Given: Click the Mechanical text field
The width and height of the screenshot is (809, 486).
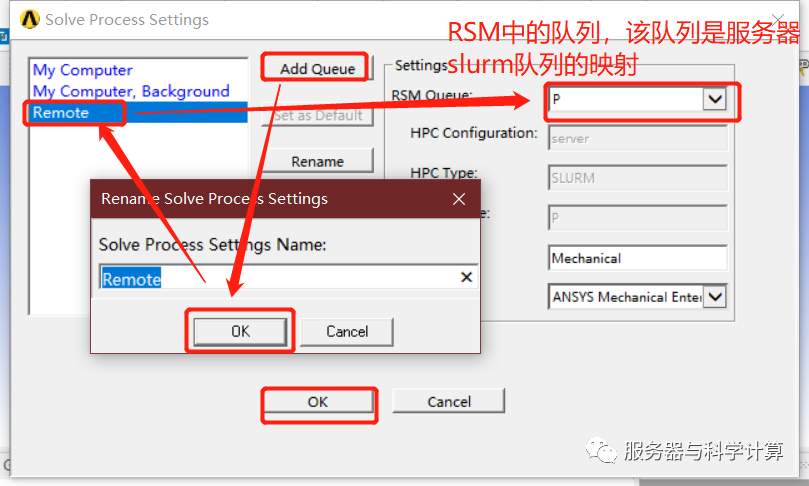Looking at the screenshot, I should (x=638, y=258).
